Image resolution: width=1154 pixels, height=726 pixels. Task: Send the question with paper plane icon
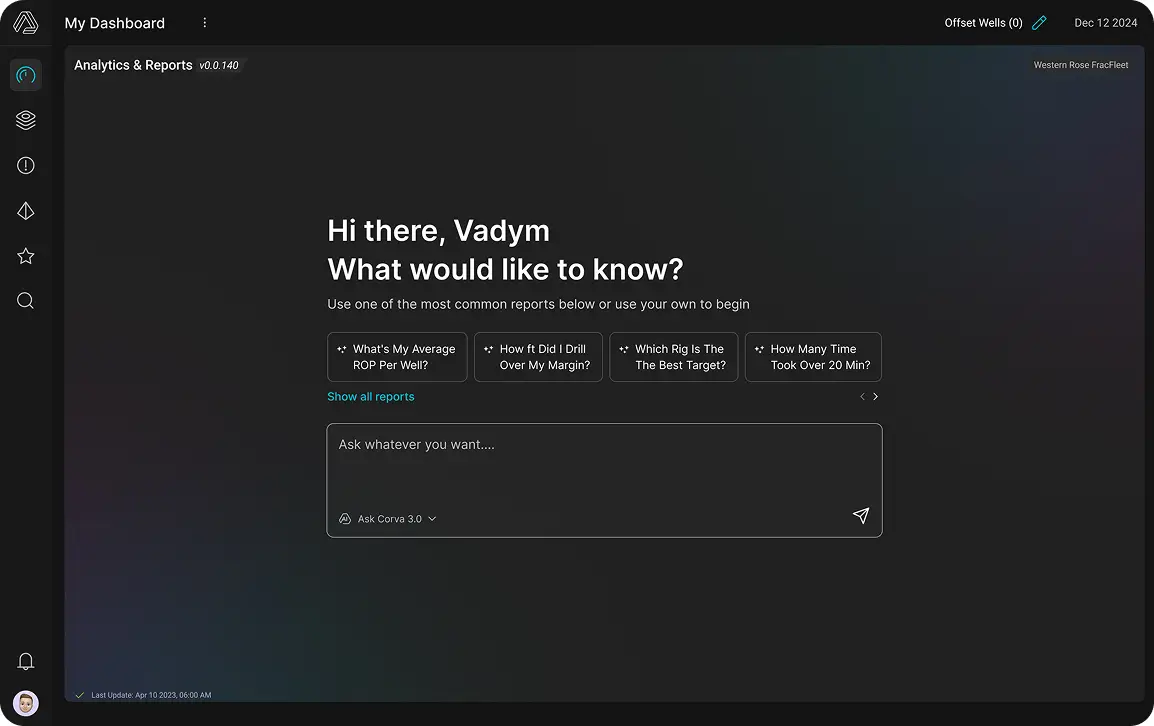(860, 516)
